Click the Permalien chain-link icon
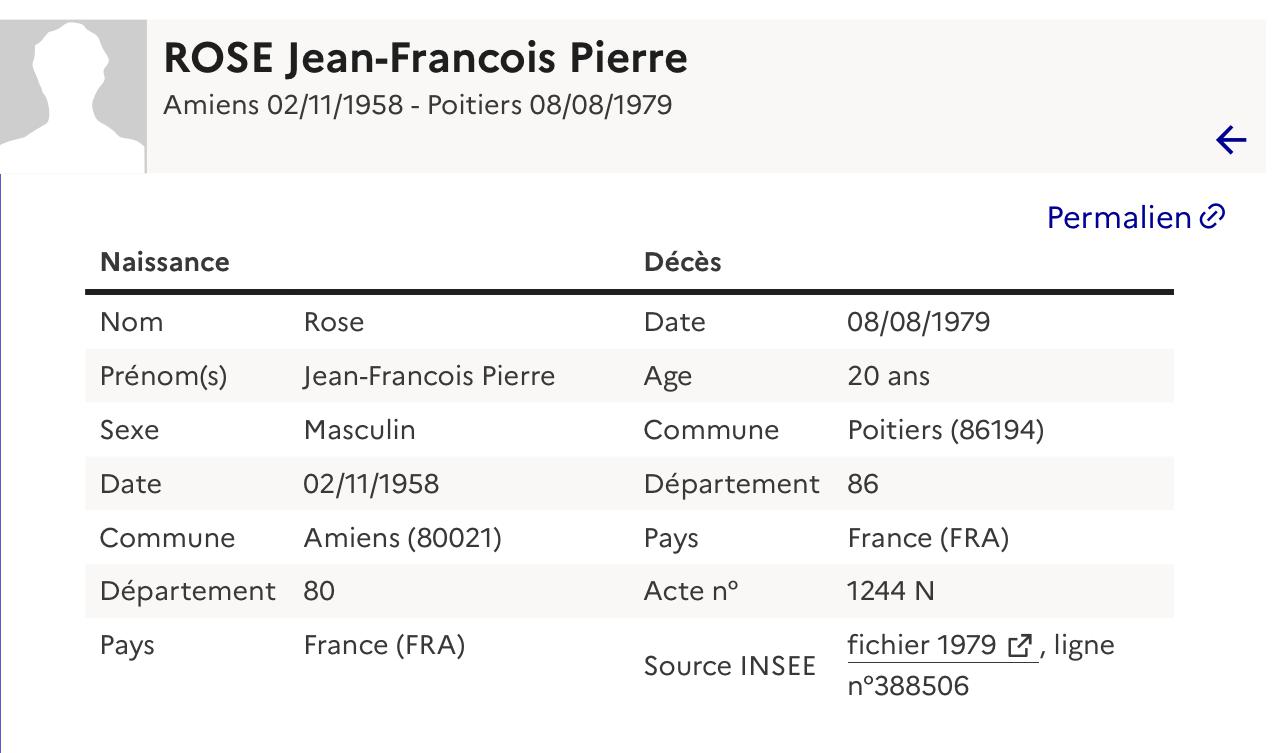 point(1212,217)
